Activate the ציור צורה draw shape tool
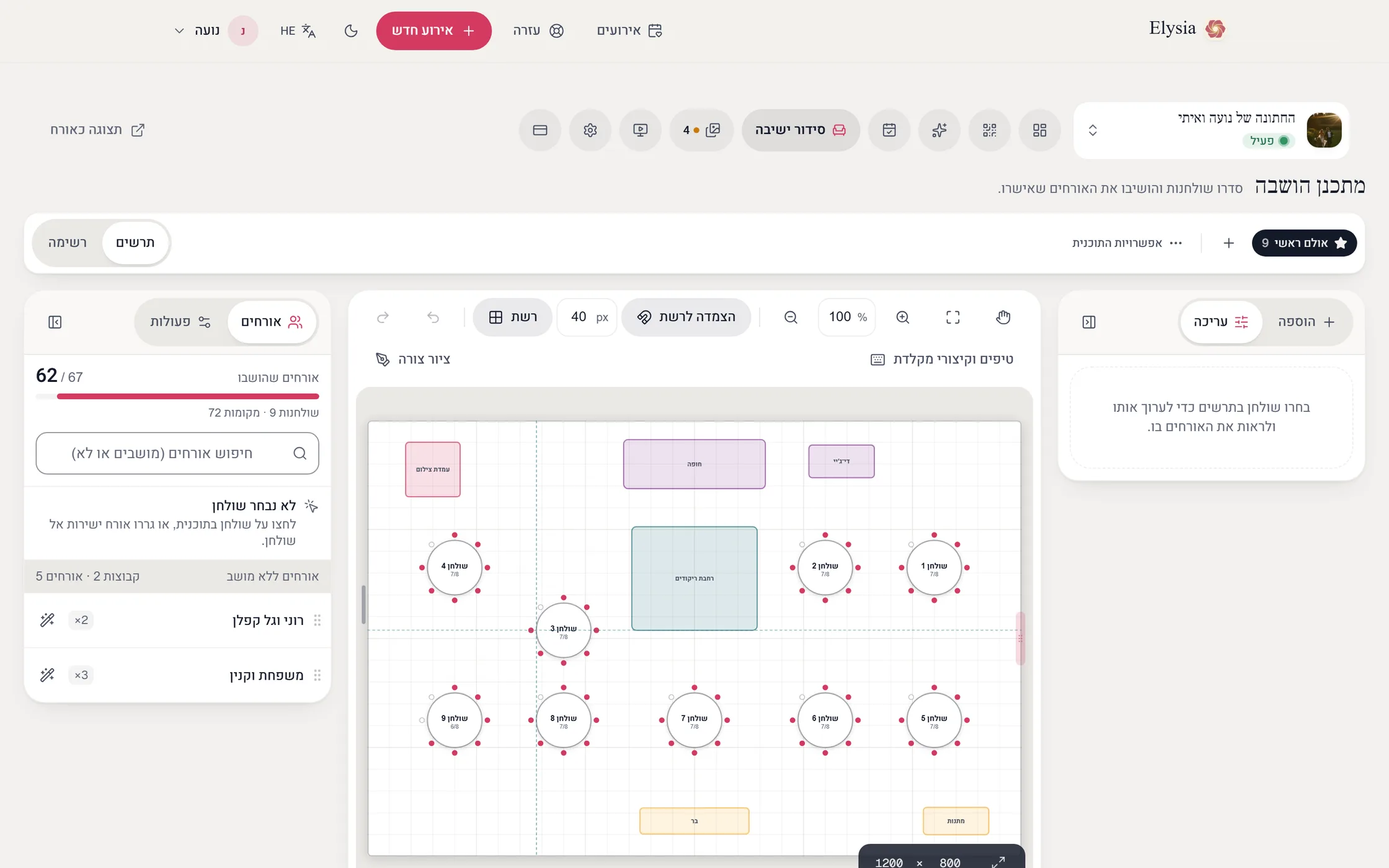Viewport: 1389px width, 868px height. click(x=413, y=360)
